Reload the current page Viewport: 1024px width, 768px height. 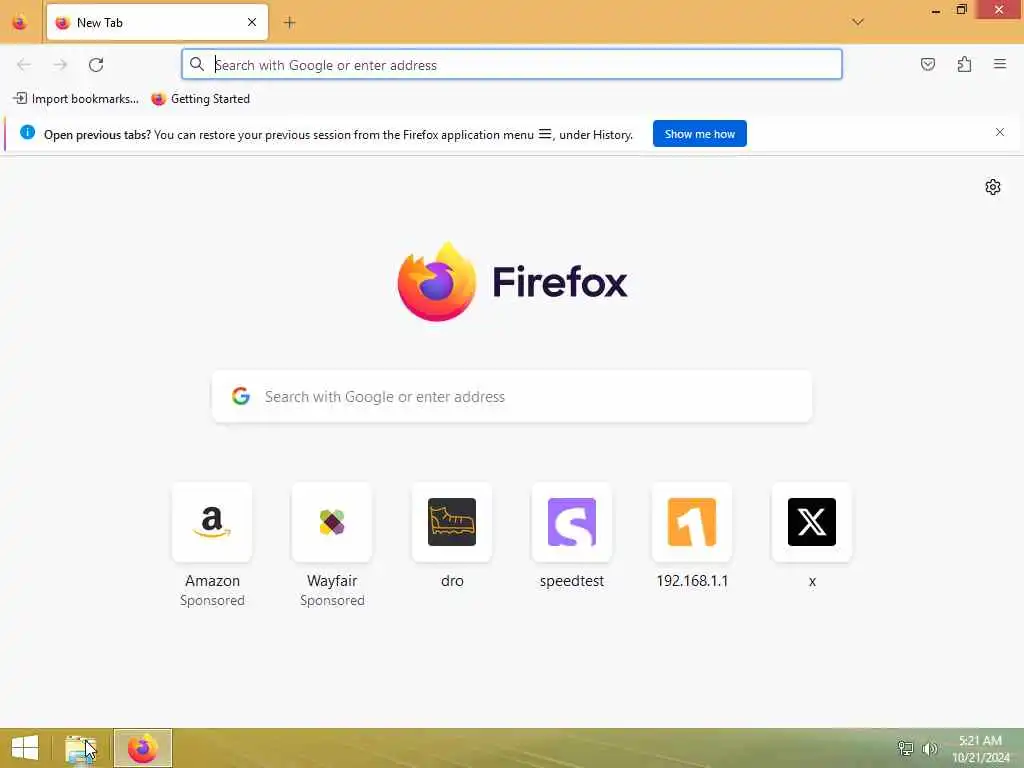(x=96, y=65)
